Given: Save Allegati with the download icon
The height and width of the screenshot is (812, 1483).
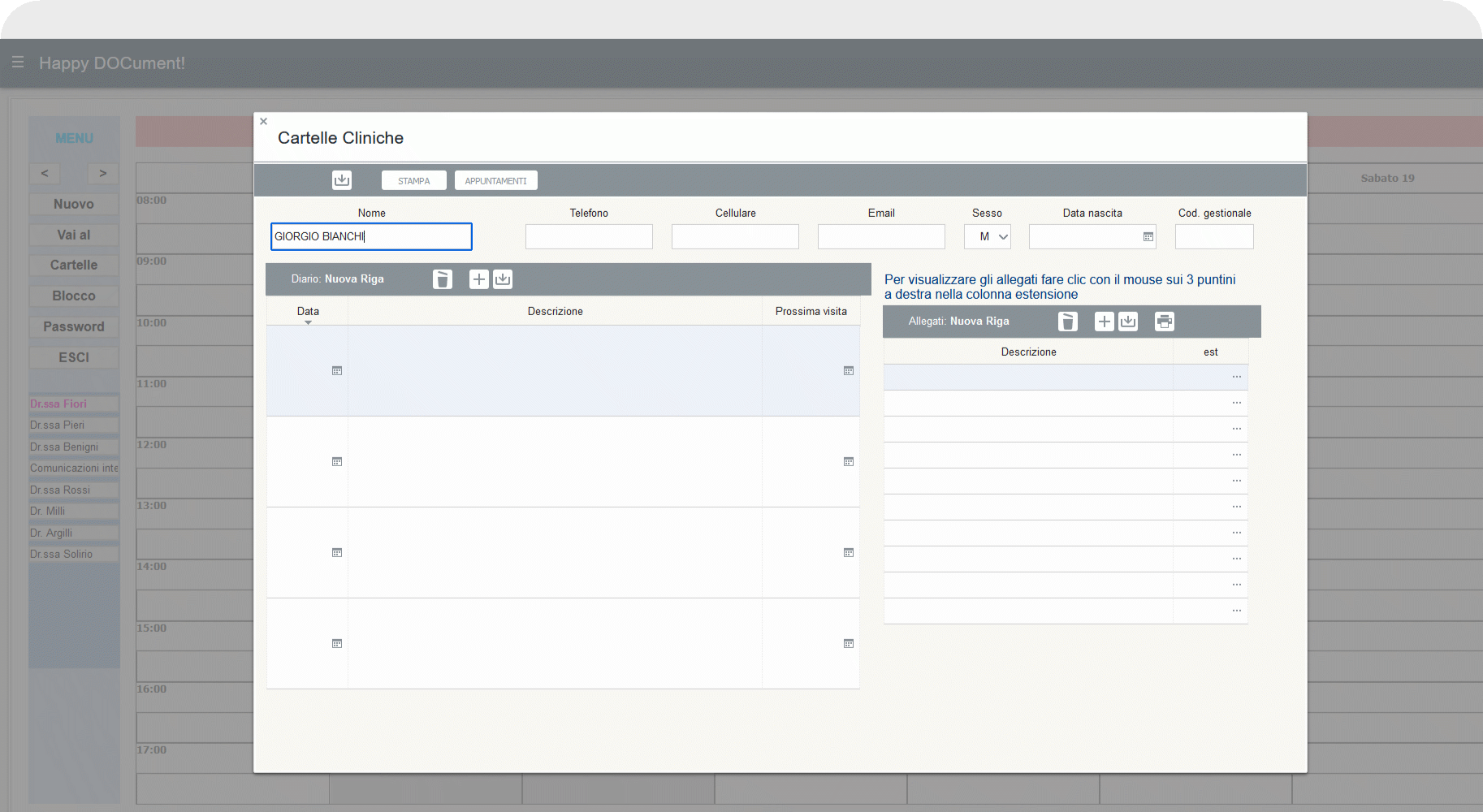Looking at the screenshot, I should coord(1128,322).
